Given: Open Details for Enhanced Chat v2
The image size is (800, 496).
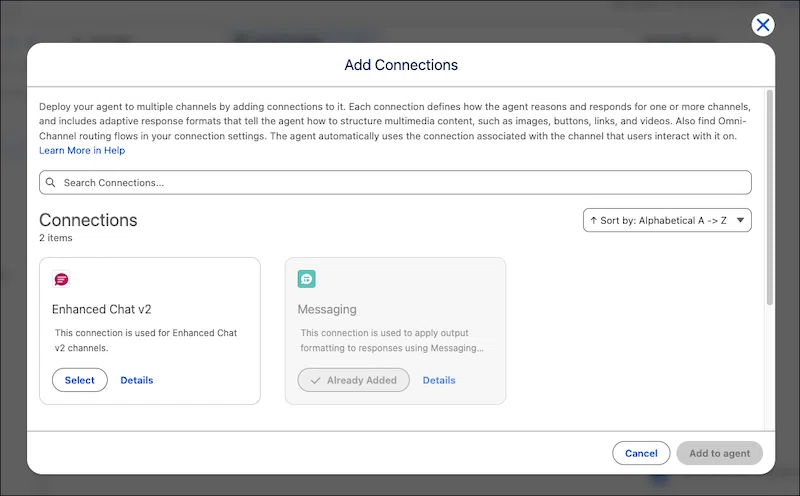Looking at the screenshot, I should [x=137, y=380].
